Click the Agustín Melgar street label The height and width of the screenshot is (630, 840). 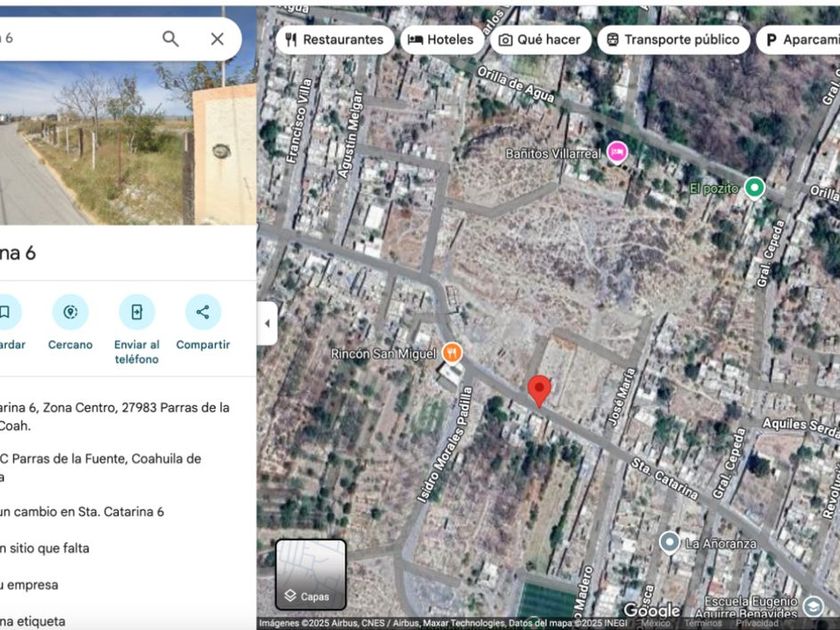(350, 134)
